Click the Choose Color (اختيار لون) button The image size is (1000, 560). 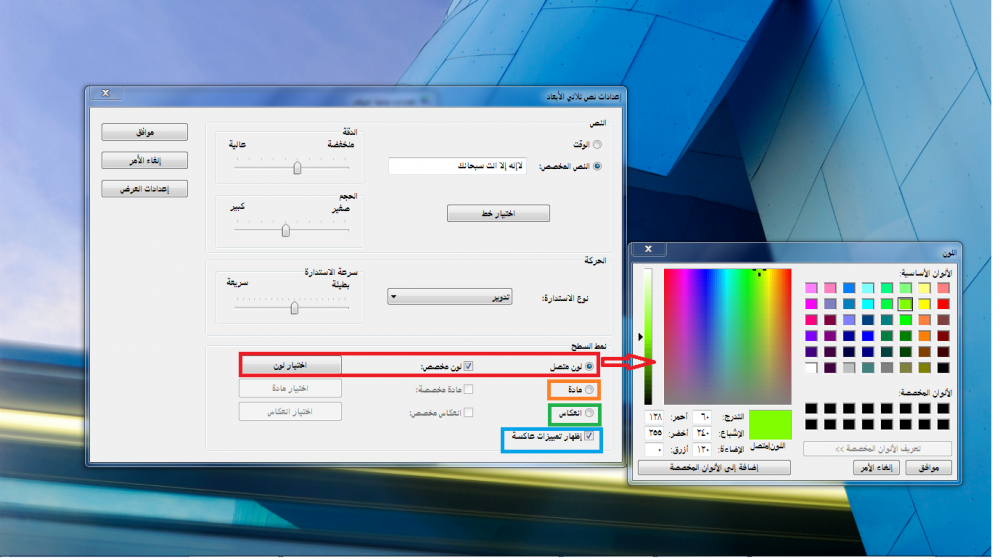point(290,365)
